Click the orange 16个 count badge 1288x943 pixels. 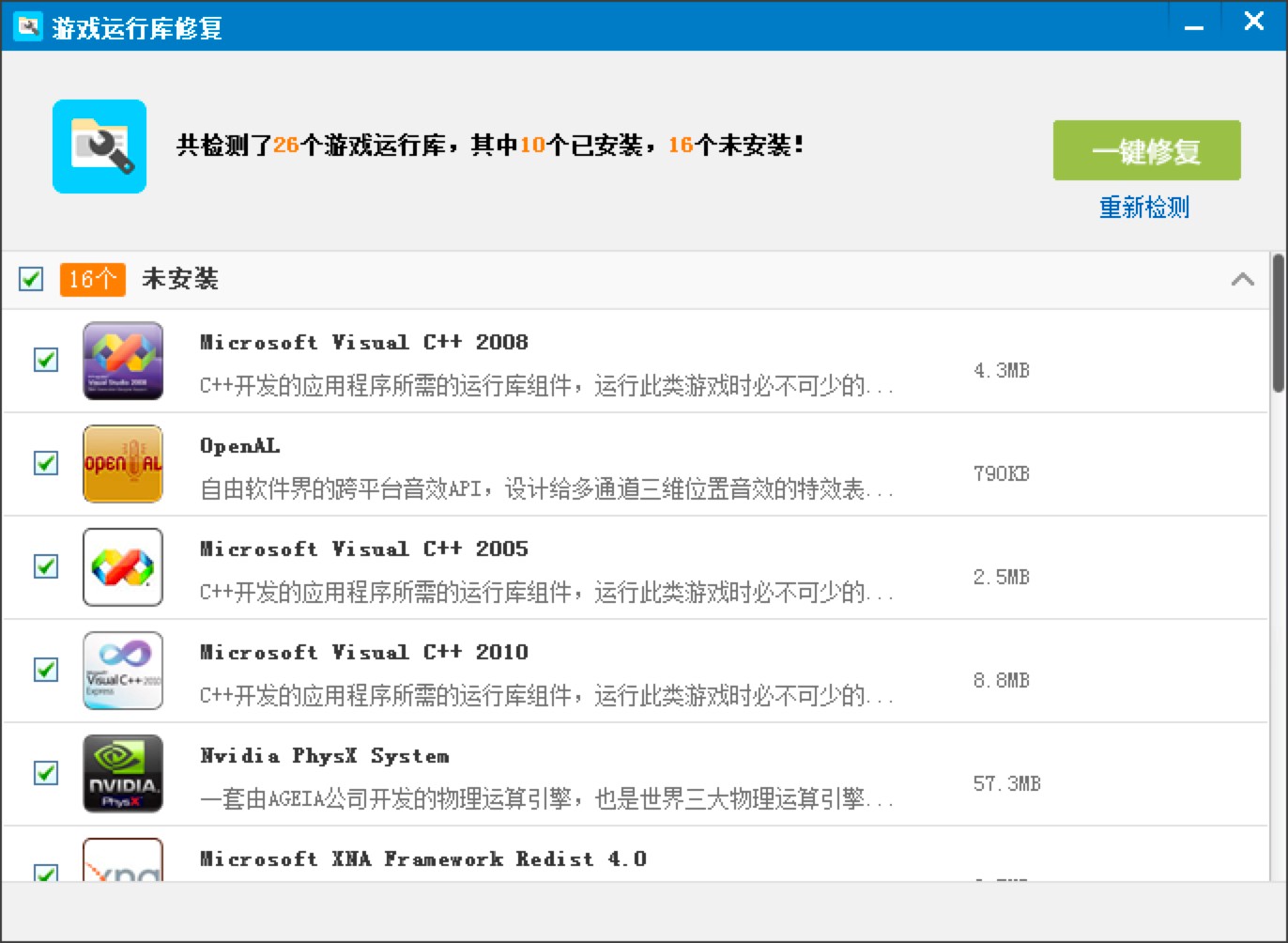(x=93, y=279)
